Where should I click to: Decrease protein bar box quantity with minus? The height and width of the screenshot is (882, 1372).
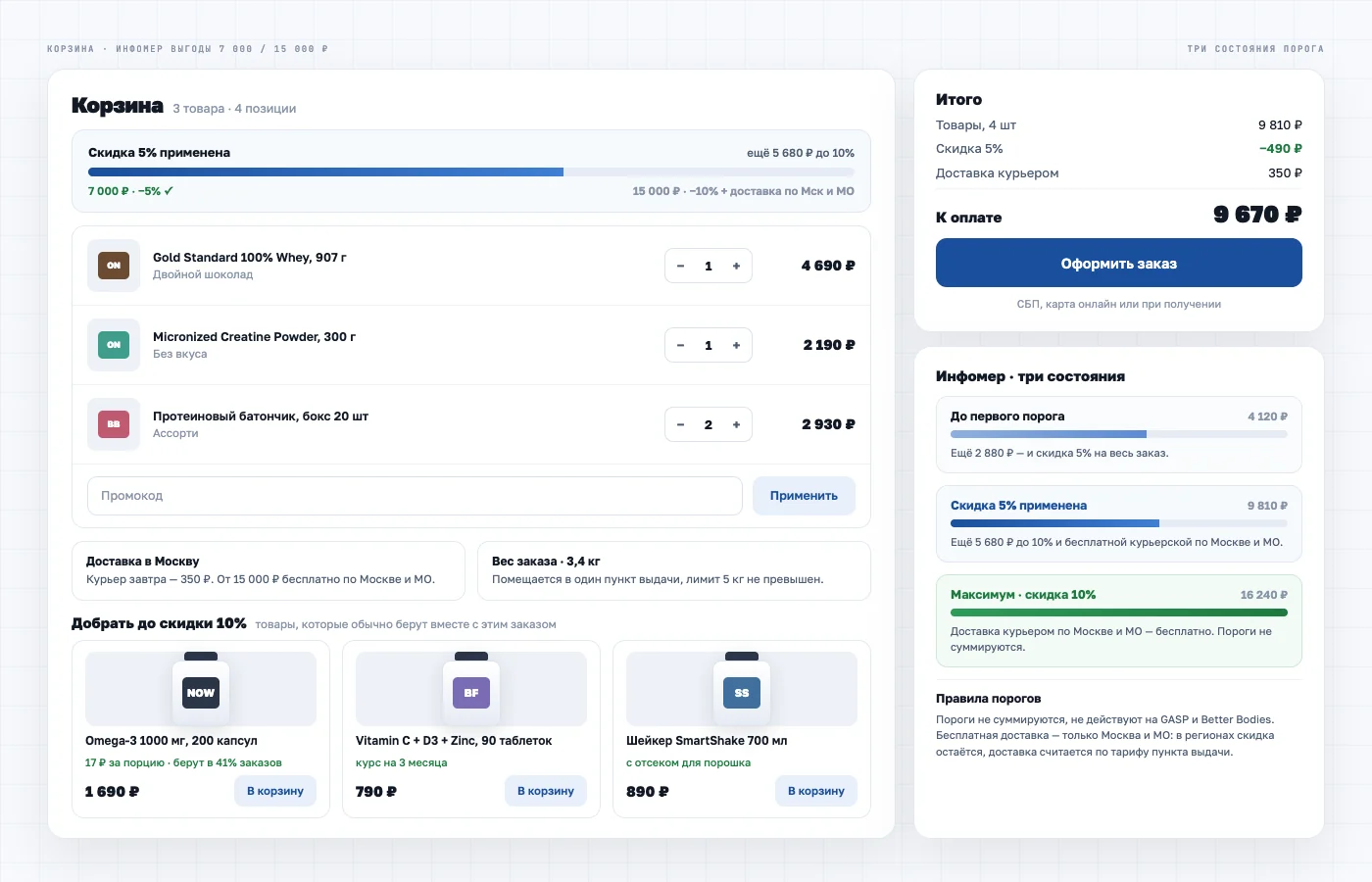(x=680, y=424)
